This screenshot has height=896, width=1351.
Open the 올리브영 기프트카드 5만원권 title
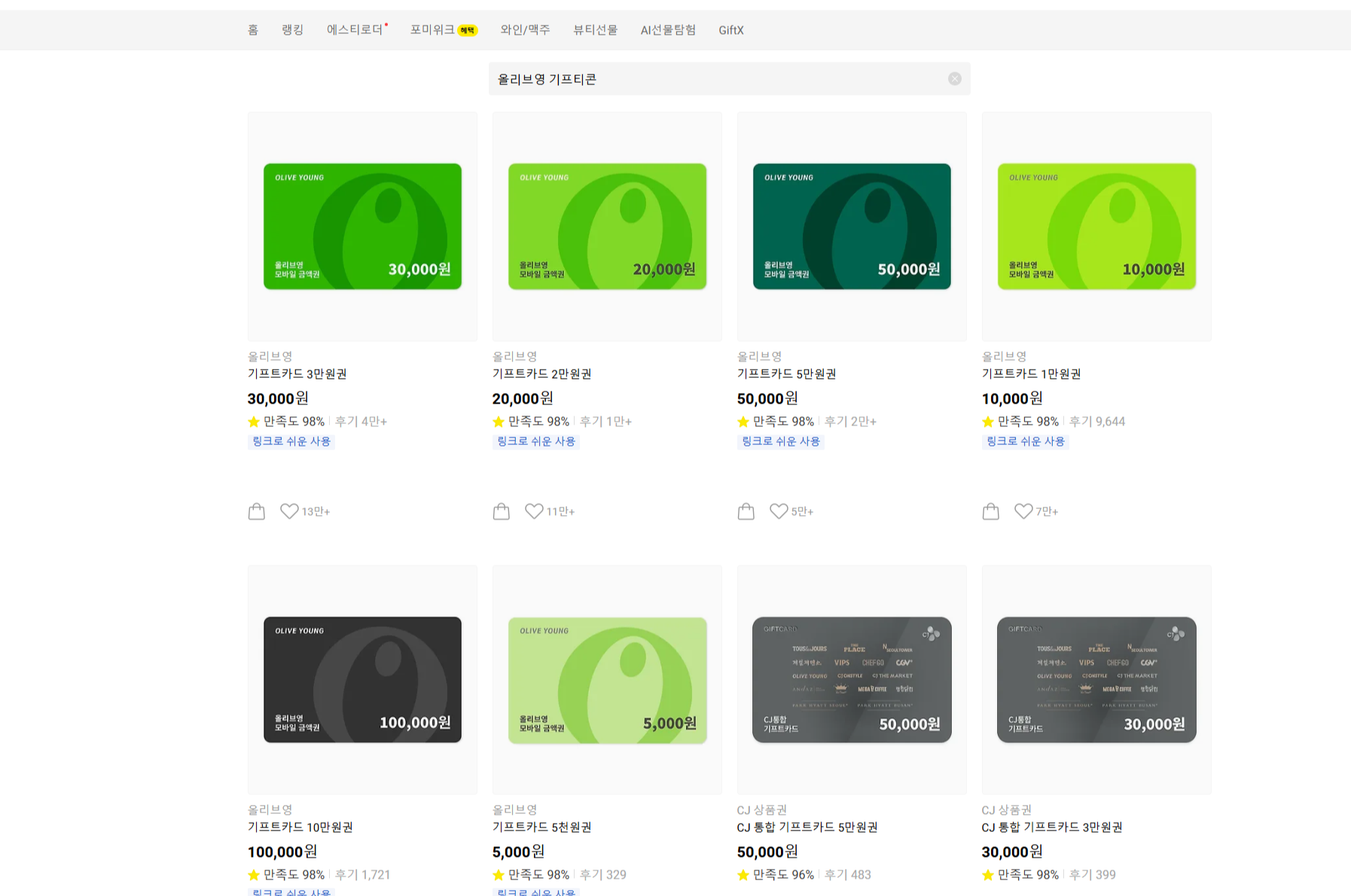tap(786, 374)
